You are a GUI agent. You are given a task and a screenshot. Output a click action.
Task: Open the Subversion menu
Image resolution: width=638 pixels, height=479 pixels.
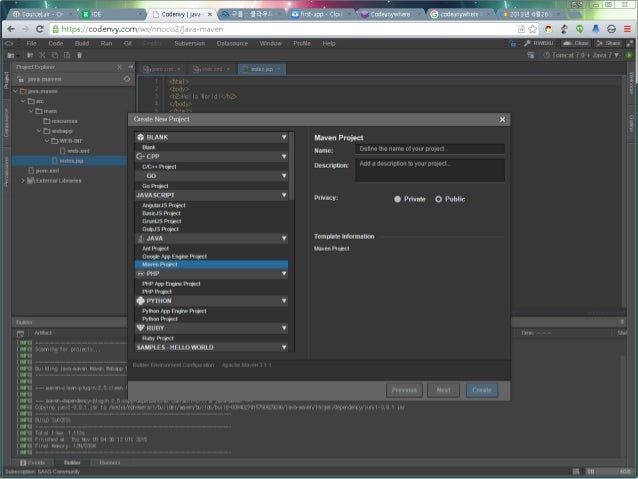tap(189, 44)
